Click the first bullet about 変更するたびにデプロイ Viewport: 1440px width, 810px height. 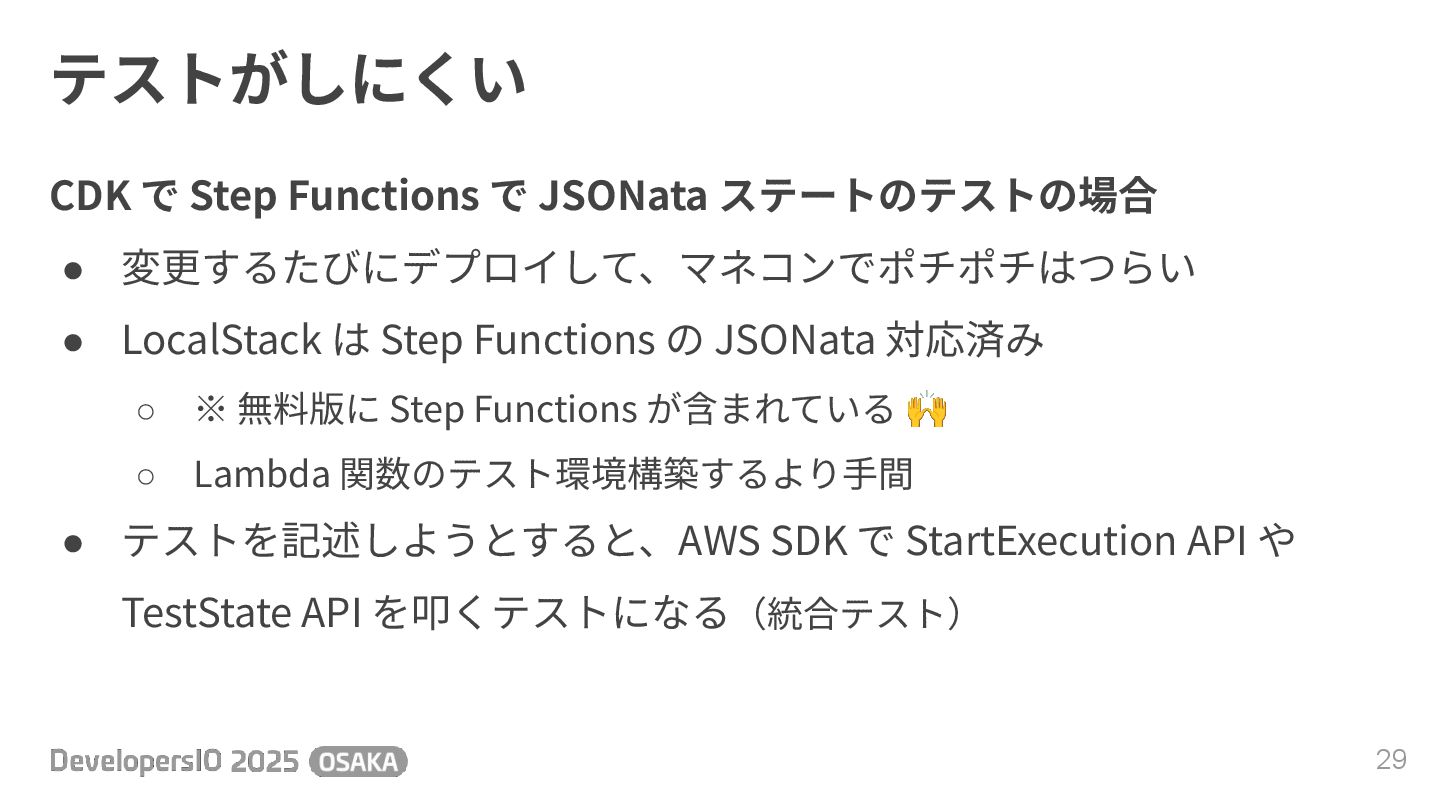click(x=658, y=268)
